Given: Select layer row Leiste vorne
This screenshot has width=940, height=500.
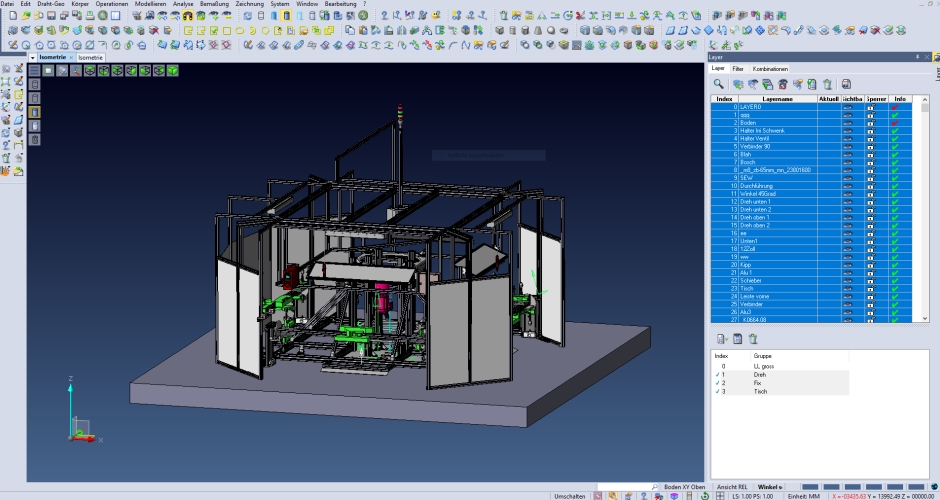Looking at the screenshot, I should [811, 296].
